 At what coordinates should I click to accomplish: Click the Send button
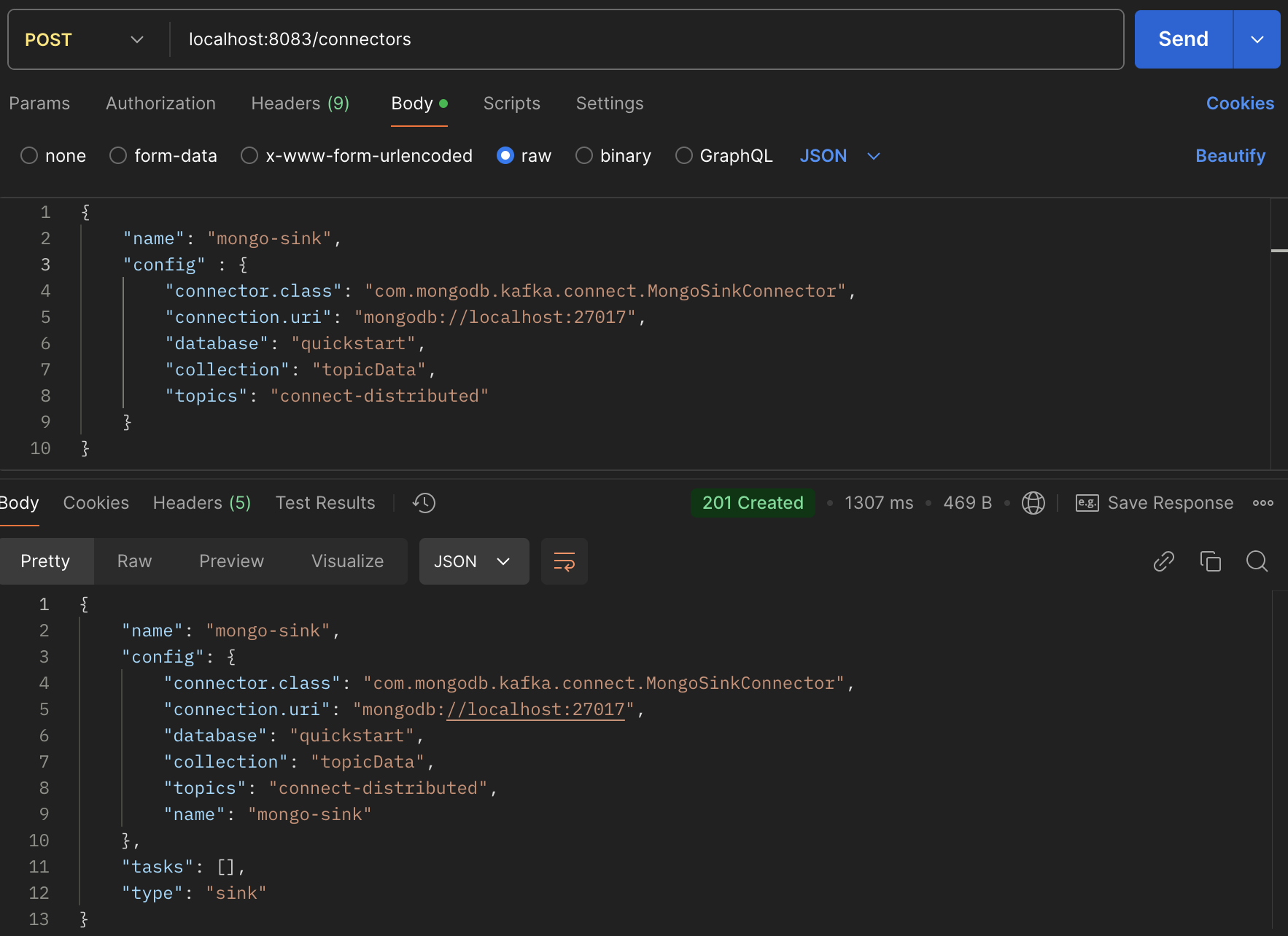pos(1183,39)
